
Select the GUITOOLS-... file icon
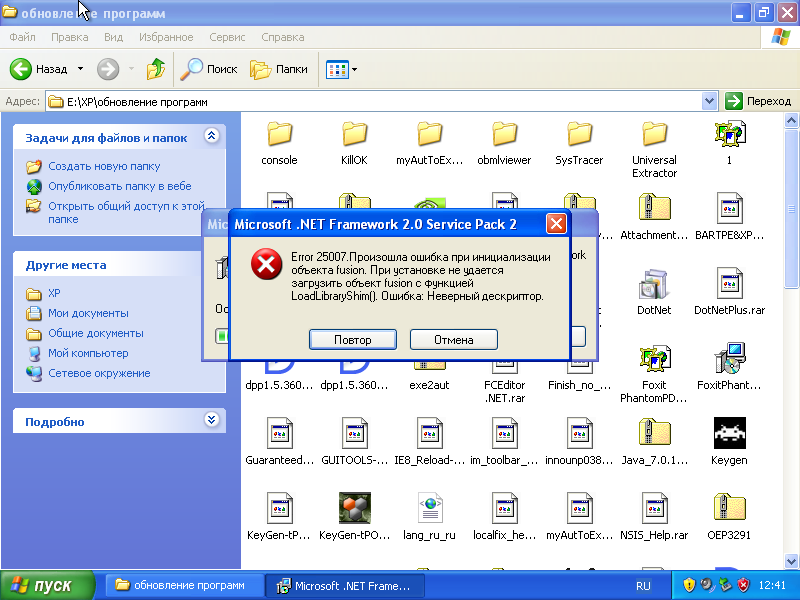(x=354, y=433)
